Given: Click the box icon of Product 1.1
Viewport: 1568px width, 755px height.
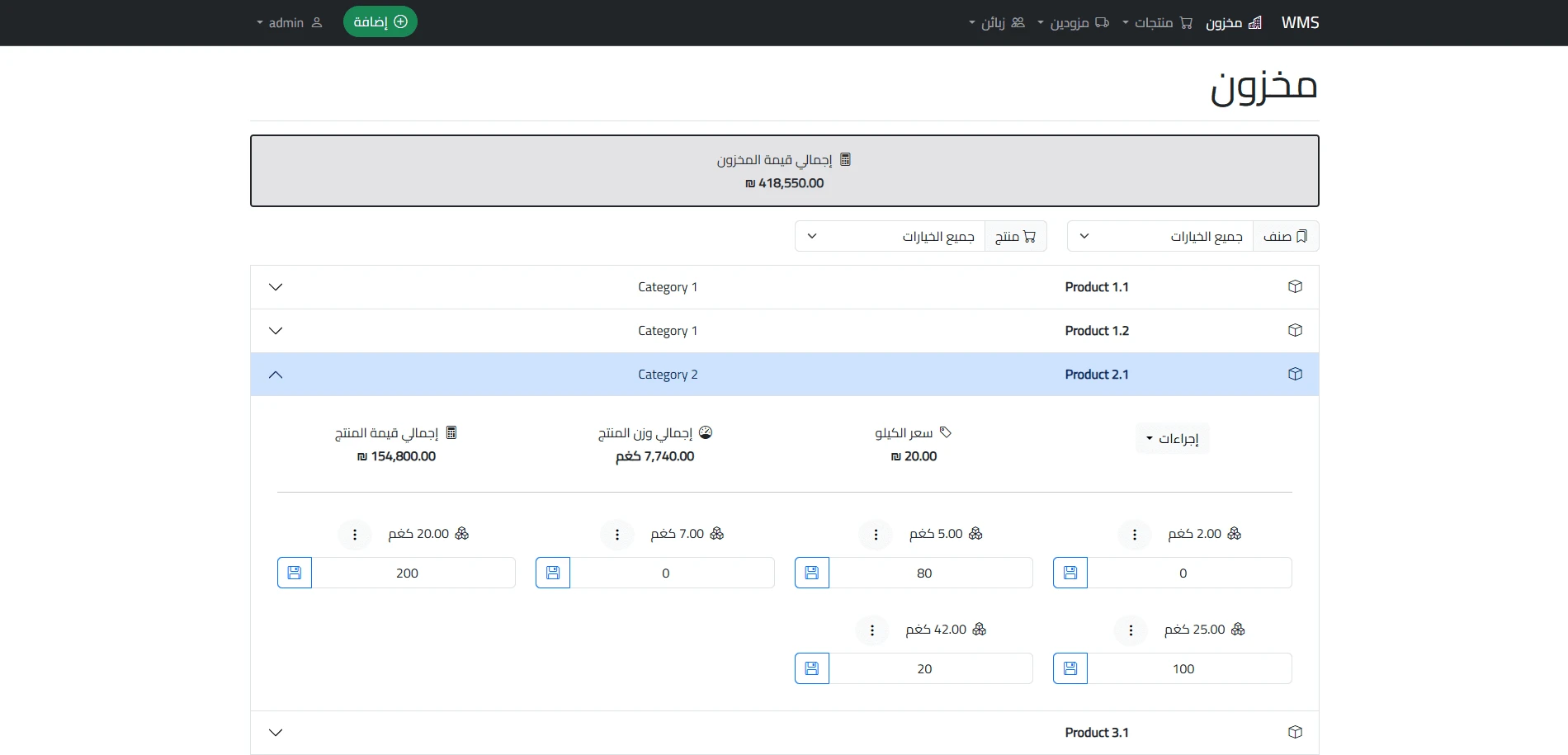Looking at the screenshot, I should pos(1295,286).
